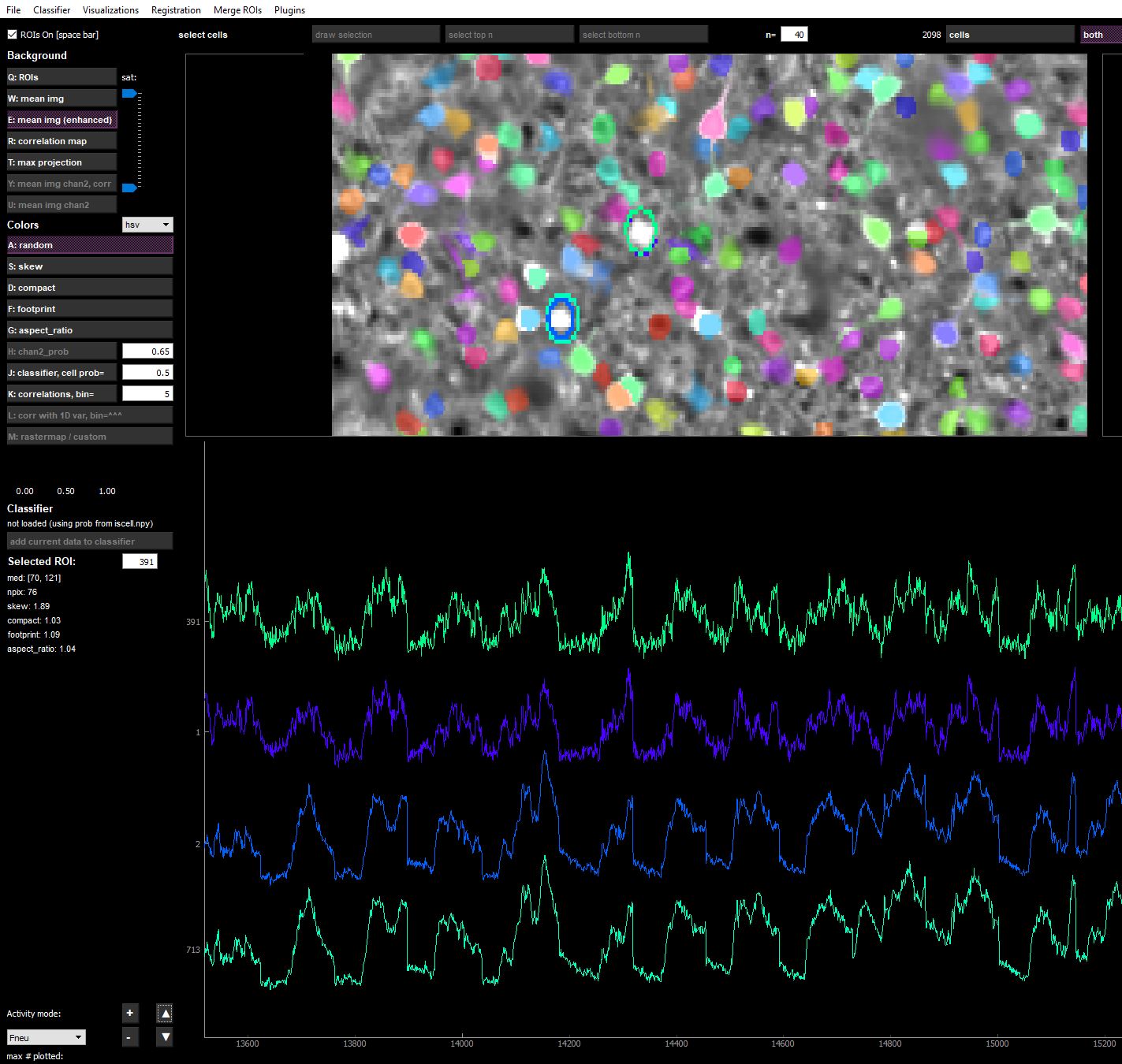Color ROIs by skew
The width and height of the screenshot is (1122, 1064).
[x=89, y=266]
